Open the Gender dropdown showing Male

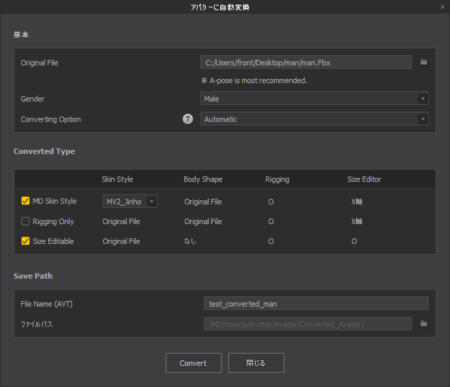[314, 99]
